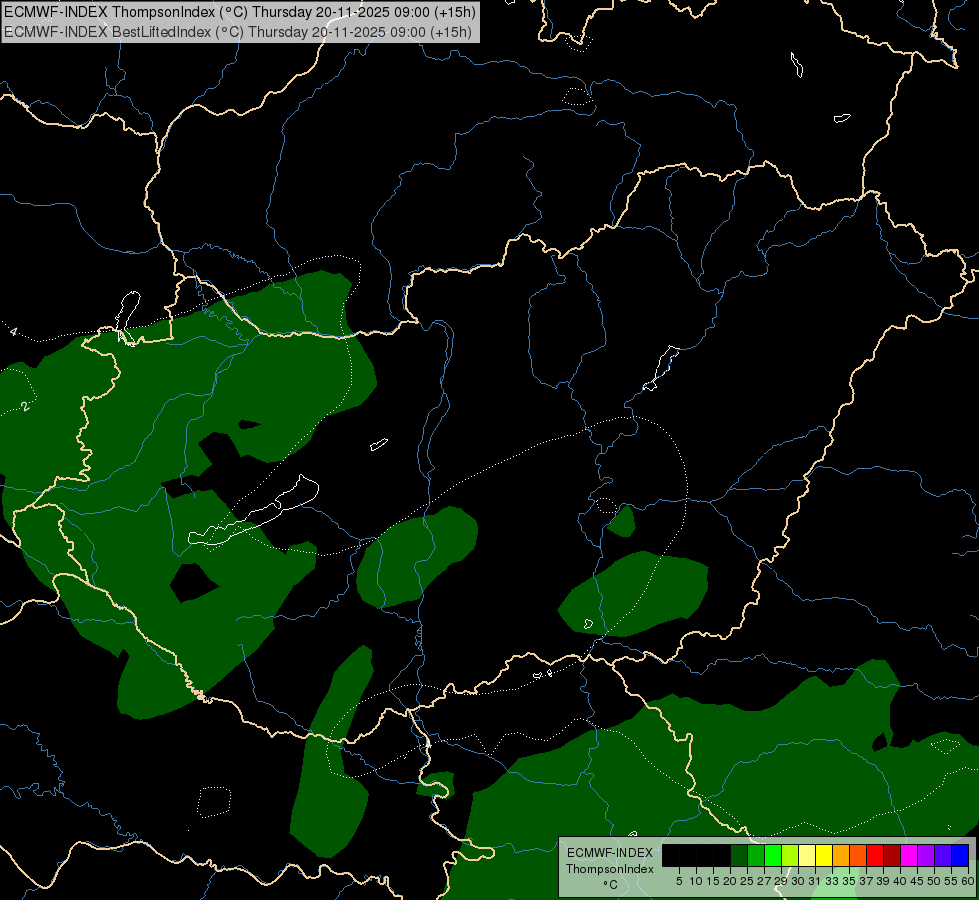Pick the violet legend swatch between 50 and 55
Image resolution: width=979 pixels, height=900 pixels.
(x=943, y=855)
